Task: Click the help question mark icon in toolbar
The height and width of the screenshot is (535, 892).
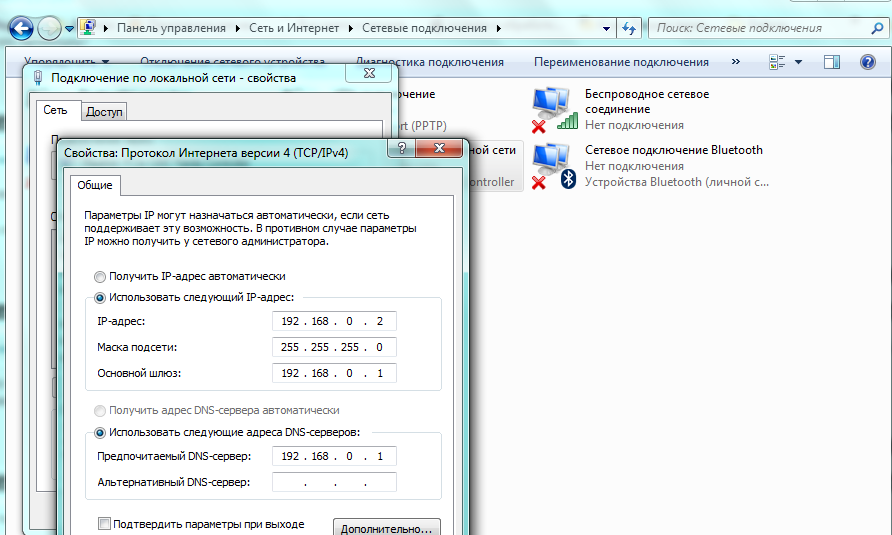Action: 868,62
